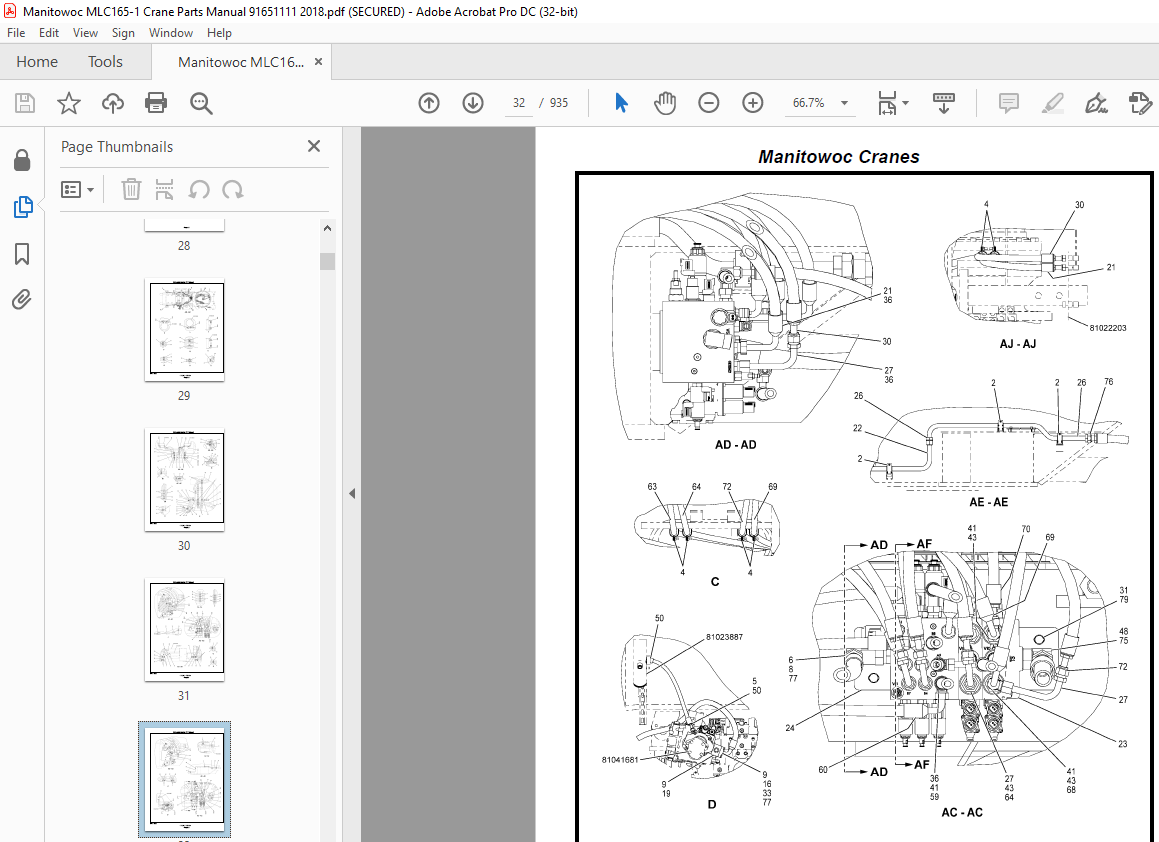Image resolution: width=1159 pixels, height=842 pixels.
Task: Click the page number field showing 32
Action: pyautogui.click(x=519, y=103)
